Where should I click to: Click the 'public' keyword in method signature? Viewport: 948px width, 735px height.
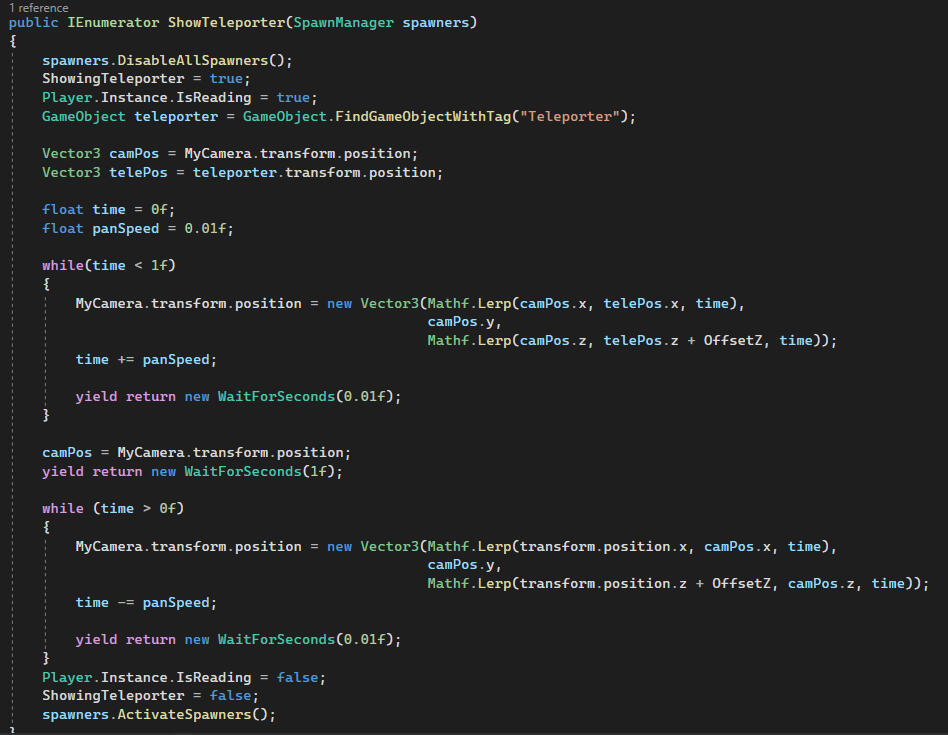point(33,23)
